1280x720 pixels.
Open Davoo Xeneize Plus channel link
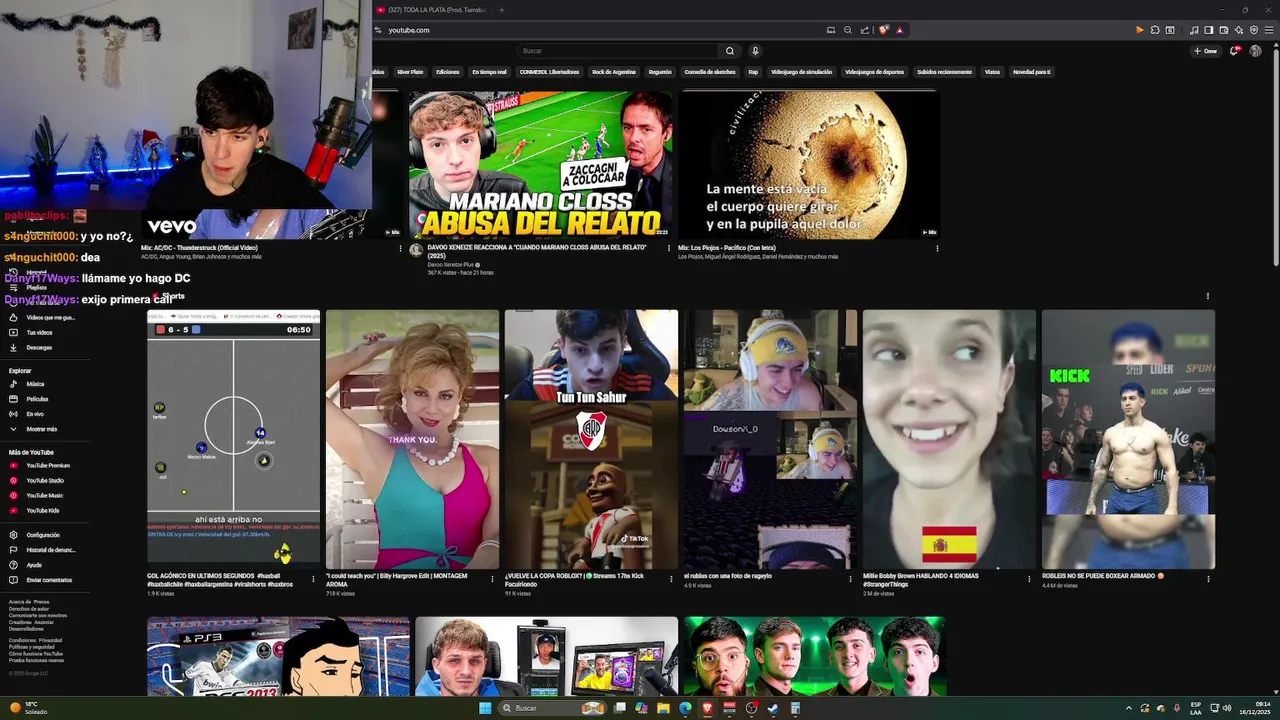[450, 265]
